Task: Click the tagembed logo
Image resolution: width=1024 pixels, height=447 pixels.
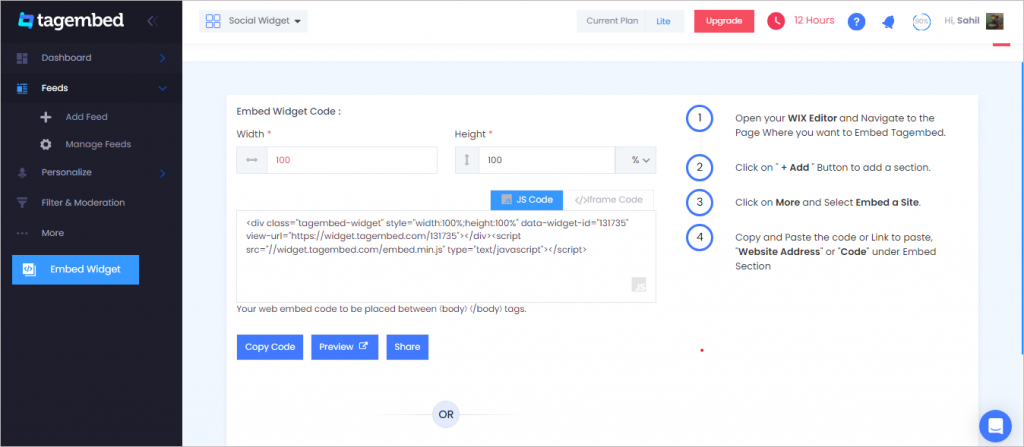Action: (70, 20)
